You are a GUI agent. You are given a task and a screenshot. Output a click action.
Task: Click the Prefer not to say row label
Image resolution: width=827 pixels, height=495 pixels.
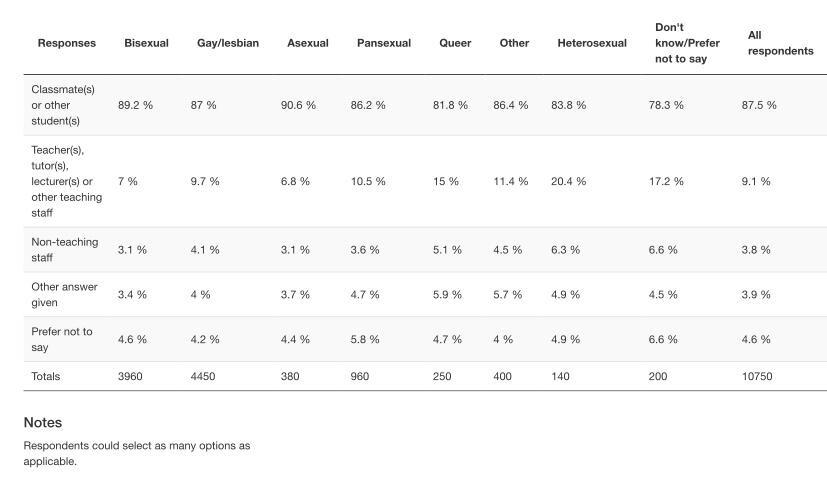pos(61,339)
